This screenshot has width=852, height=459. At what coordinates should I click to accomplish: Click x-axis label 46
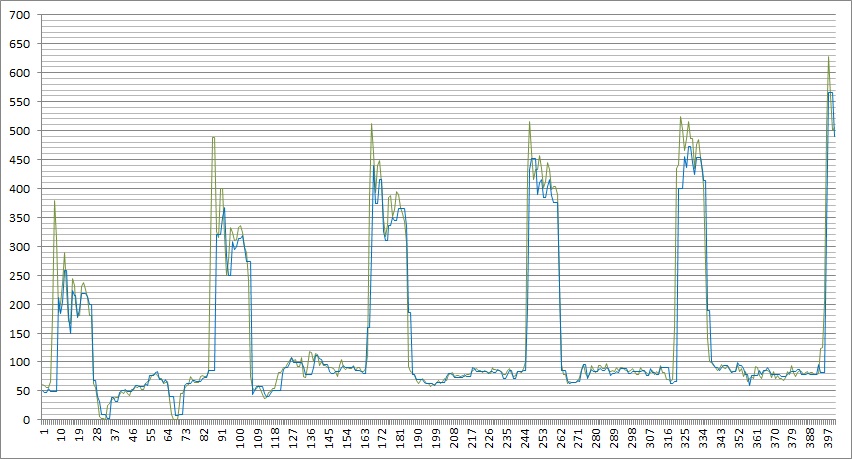133,435
